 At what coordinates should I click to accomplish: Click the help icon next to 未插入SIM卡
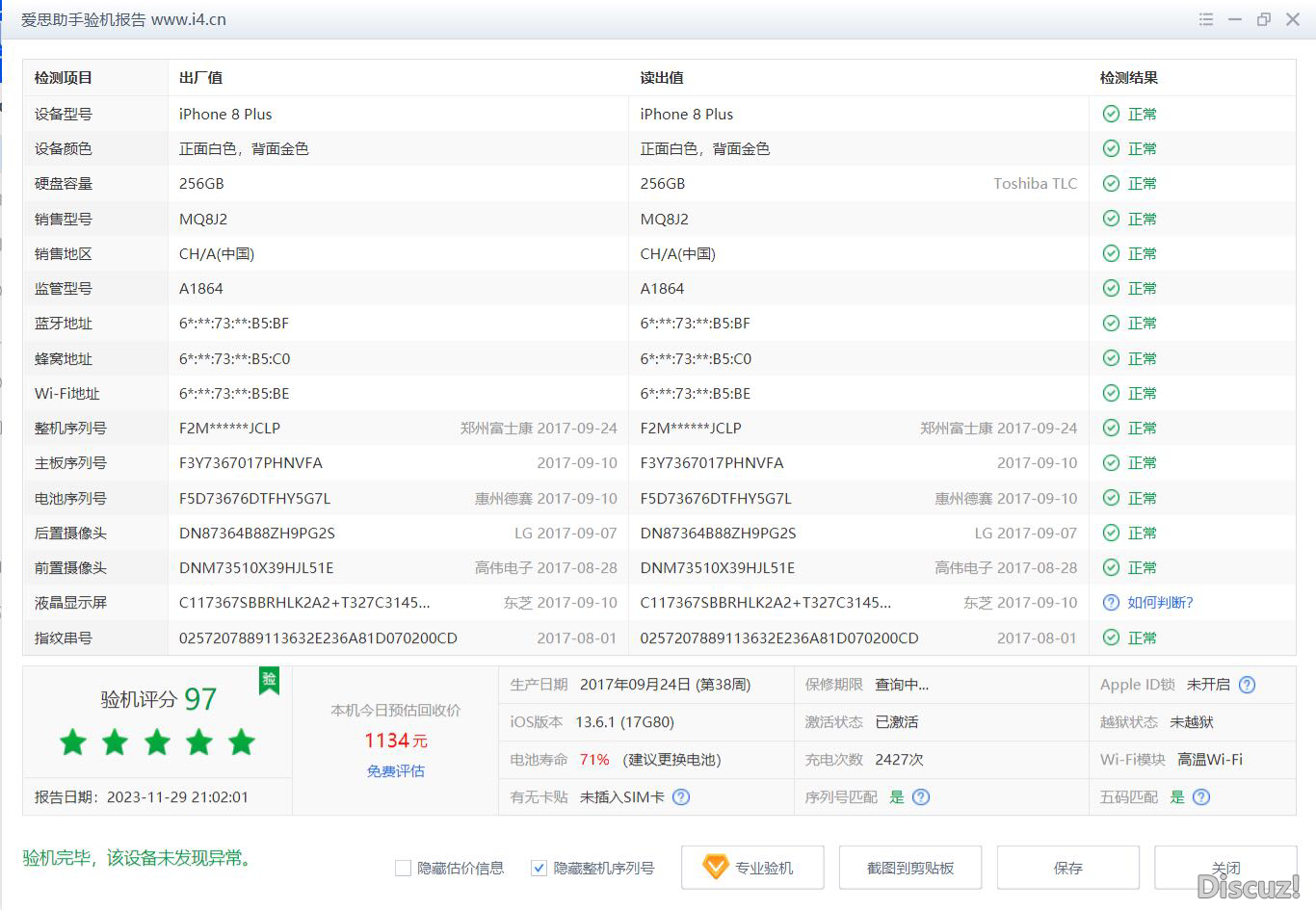tap(681, 796)
